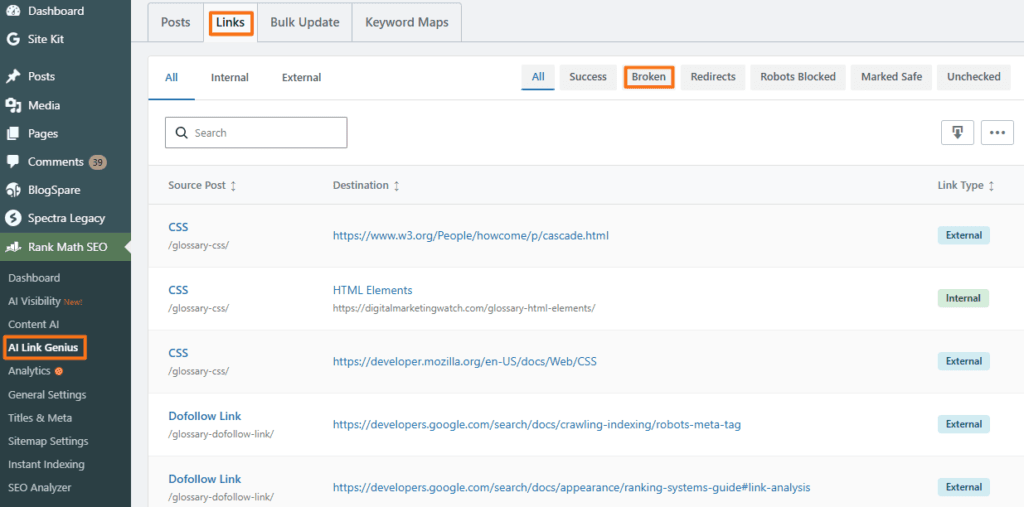Open the WordPress Dashboard icon in sidebar
The image size is (1024, 507).
pyautogui.click(x=13, y=10)
